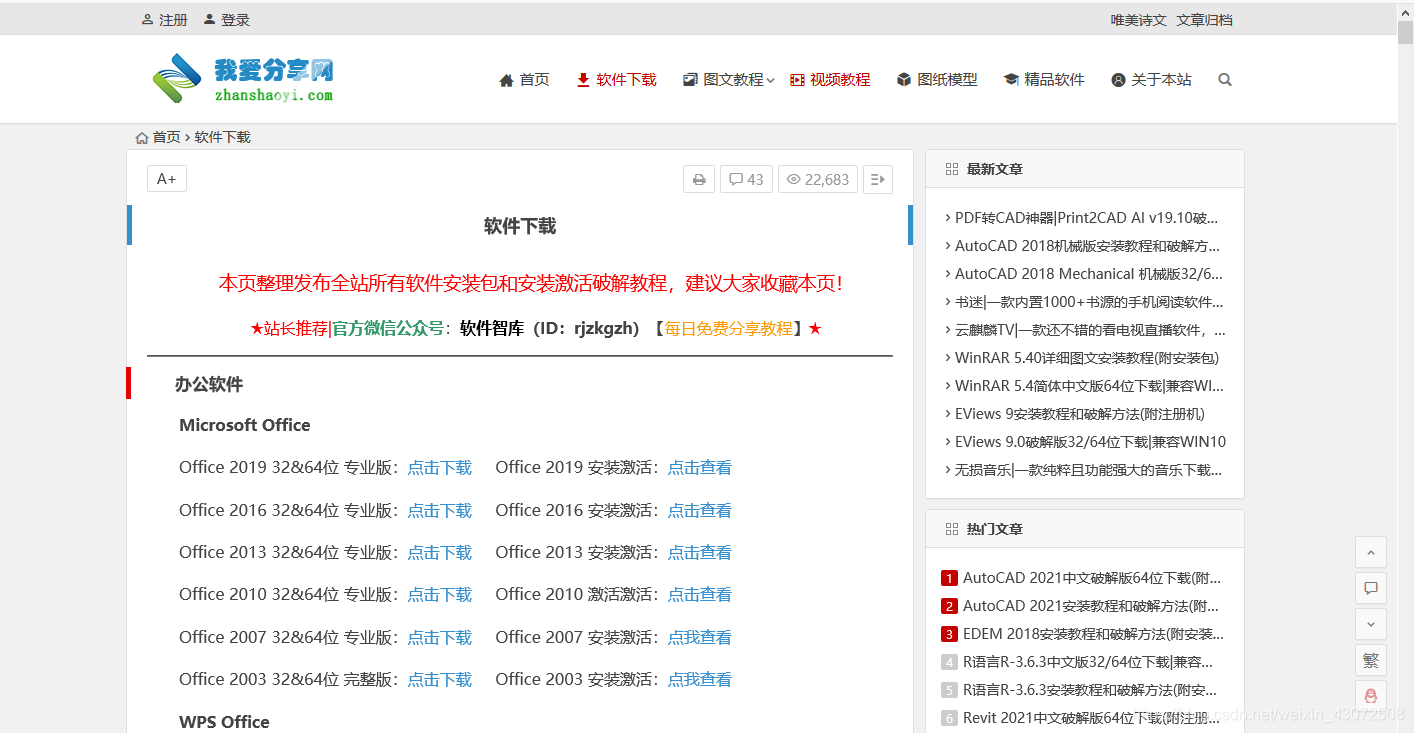The image size is (1414, 733).
Task: Open 图纸模型 navigation item
Action: pos(937,80)
